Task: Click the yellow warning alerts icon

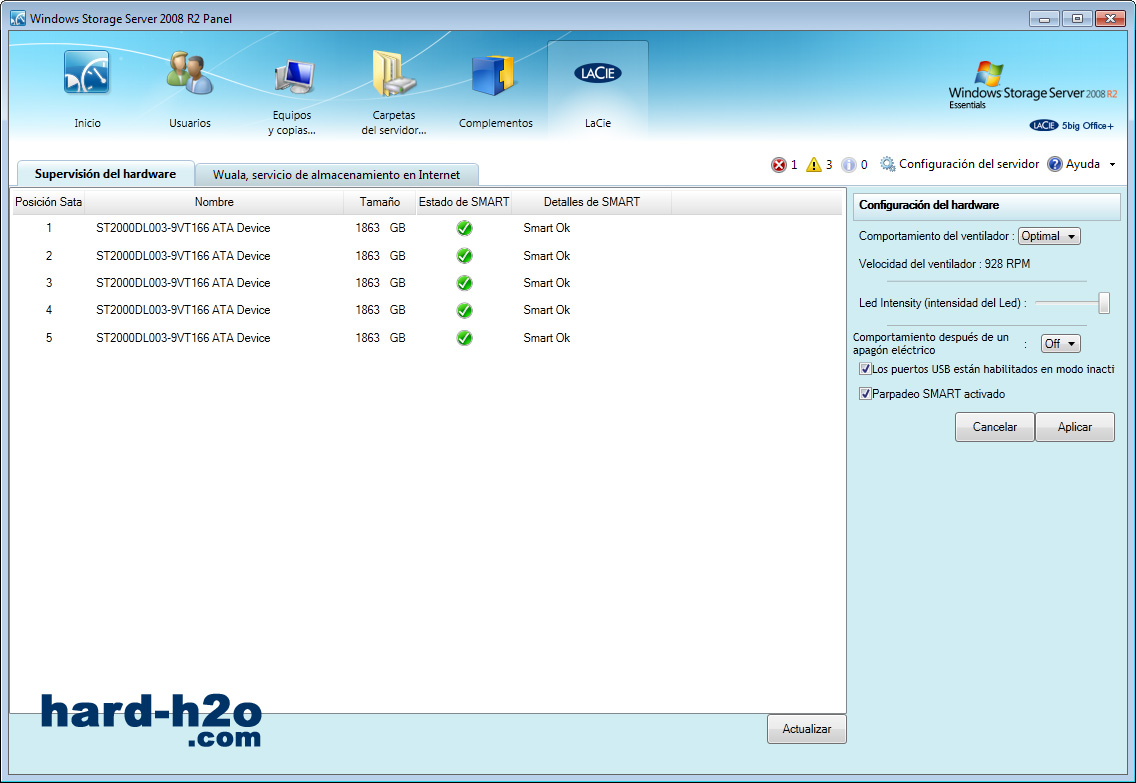Action: click(x=814, y=165)
